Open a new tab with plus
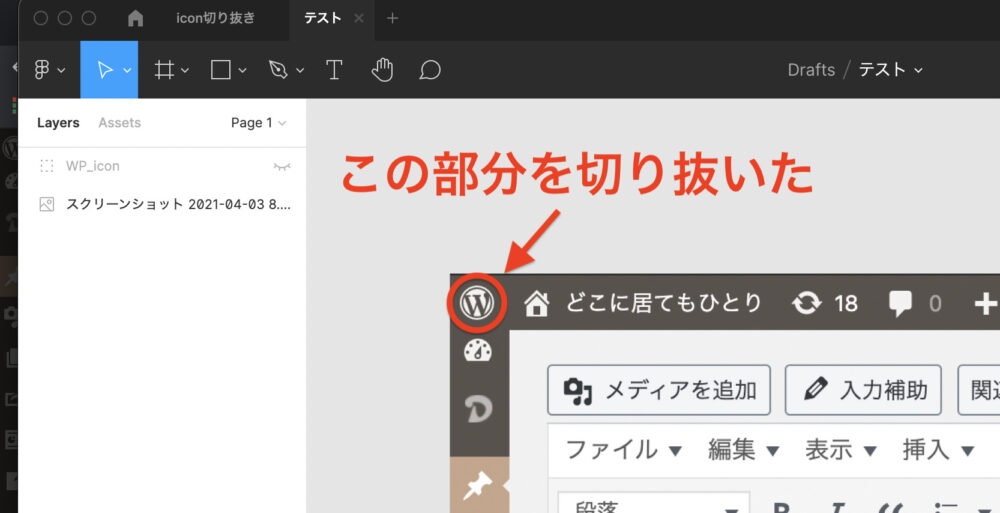This screenshot has width=1000, height=513. pyautogui.click(x=393, y=18)
